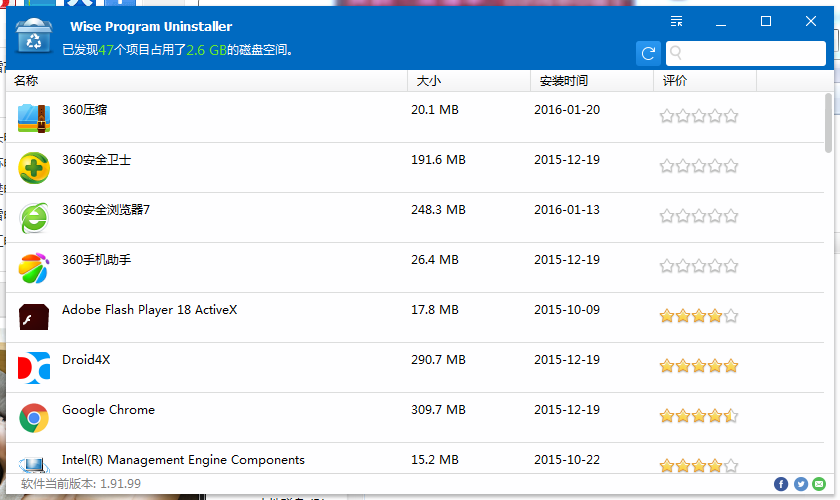Close the Wise Program Uninstaller window
This screenshot has height=500, width=840.
tap(811, 21)
